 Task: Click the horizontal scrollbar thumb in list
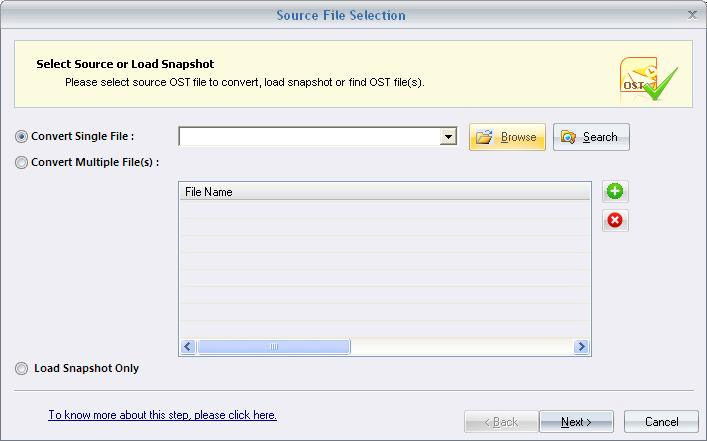[x=273, y=347]
